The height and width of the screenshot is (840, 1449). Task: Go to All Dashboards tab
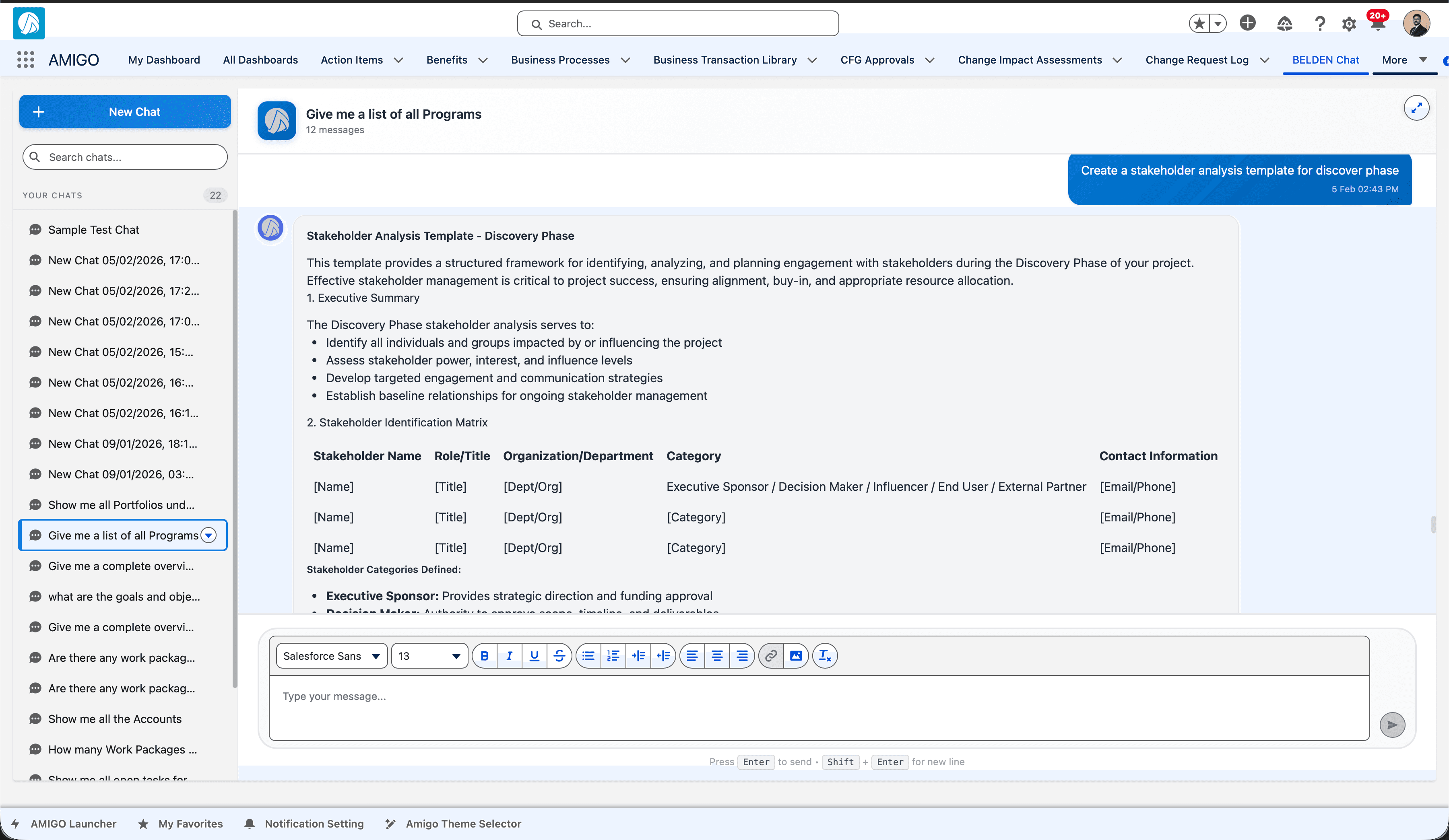tap(260, 60)
